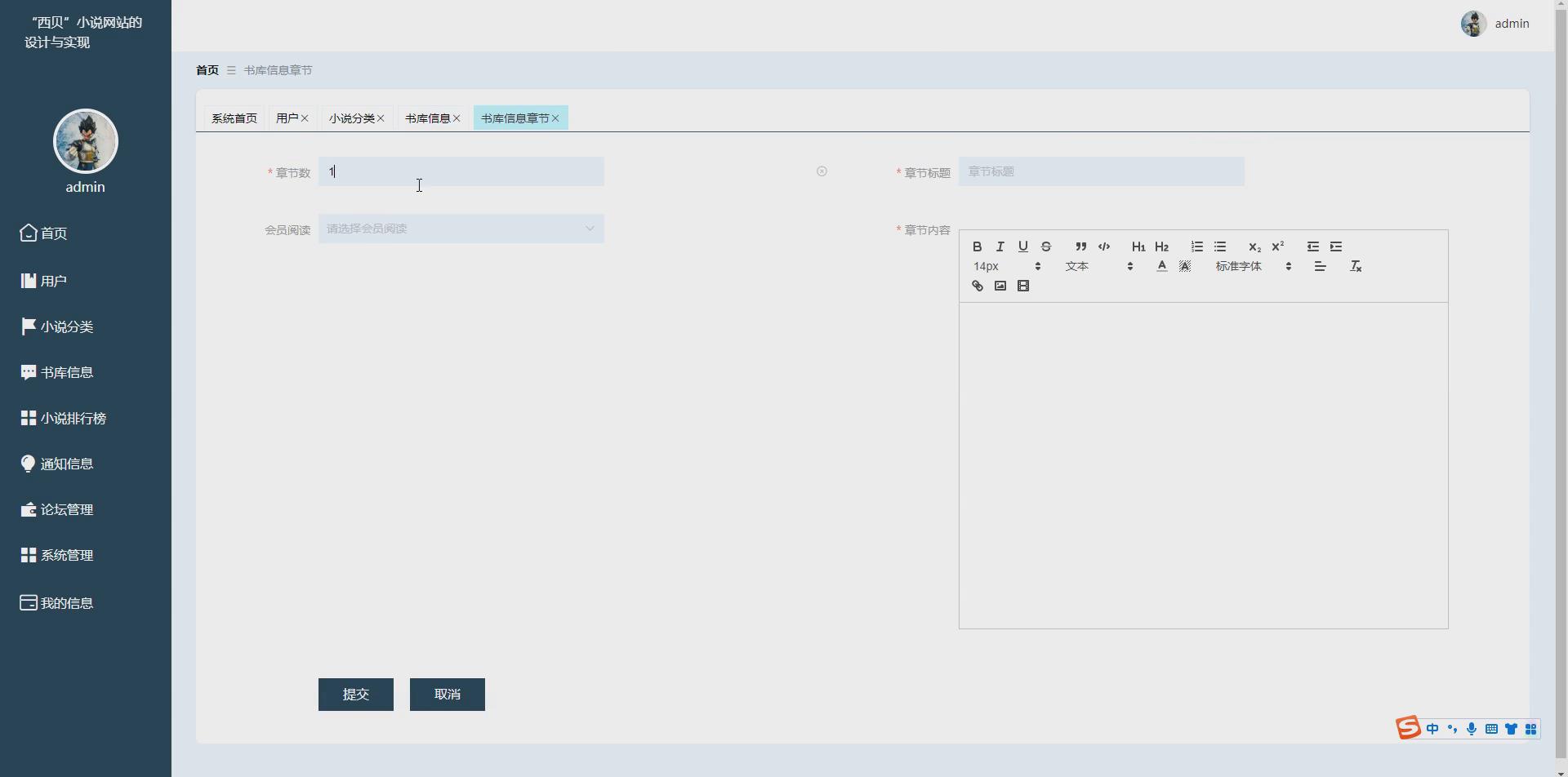
Task: Open the text alignment options
Action: [x=1320, y=266]
